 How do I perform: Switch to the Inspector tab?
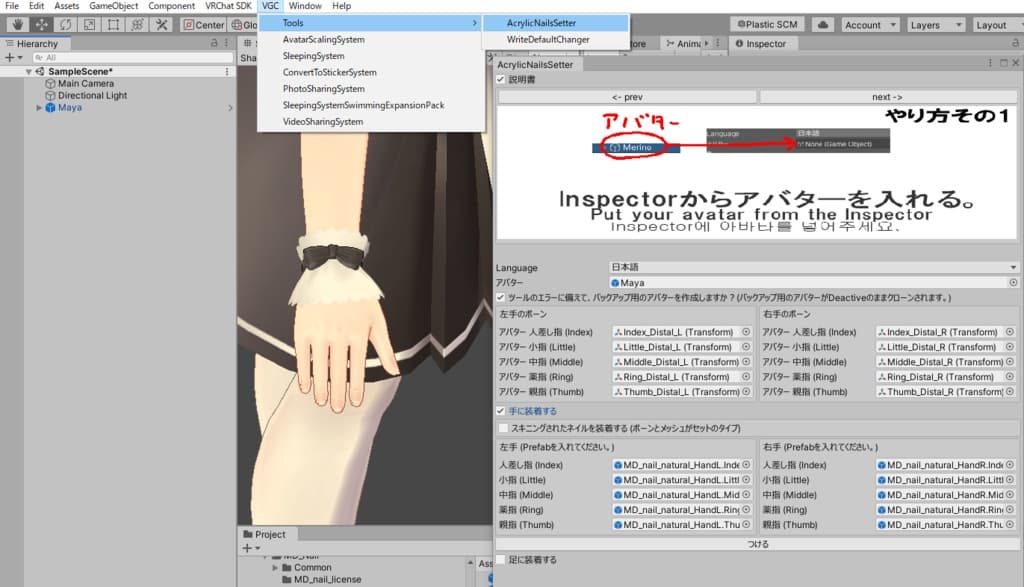766,44
